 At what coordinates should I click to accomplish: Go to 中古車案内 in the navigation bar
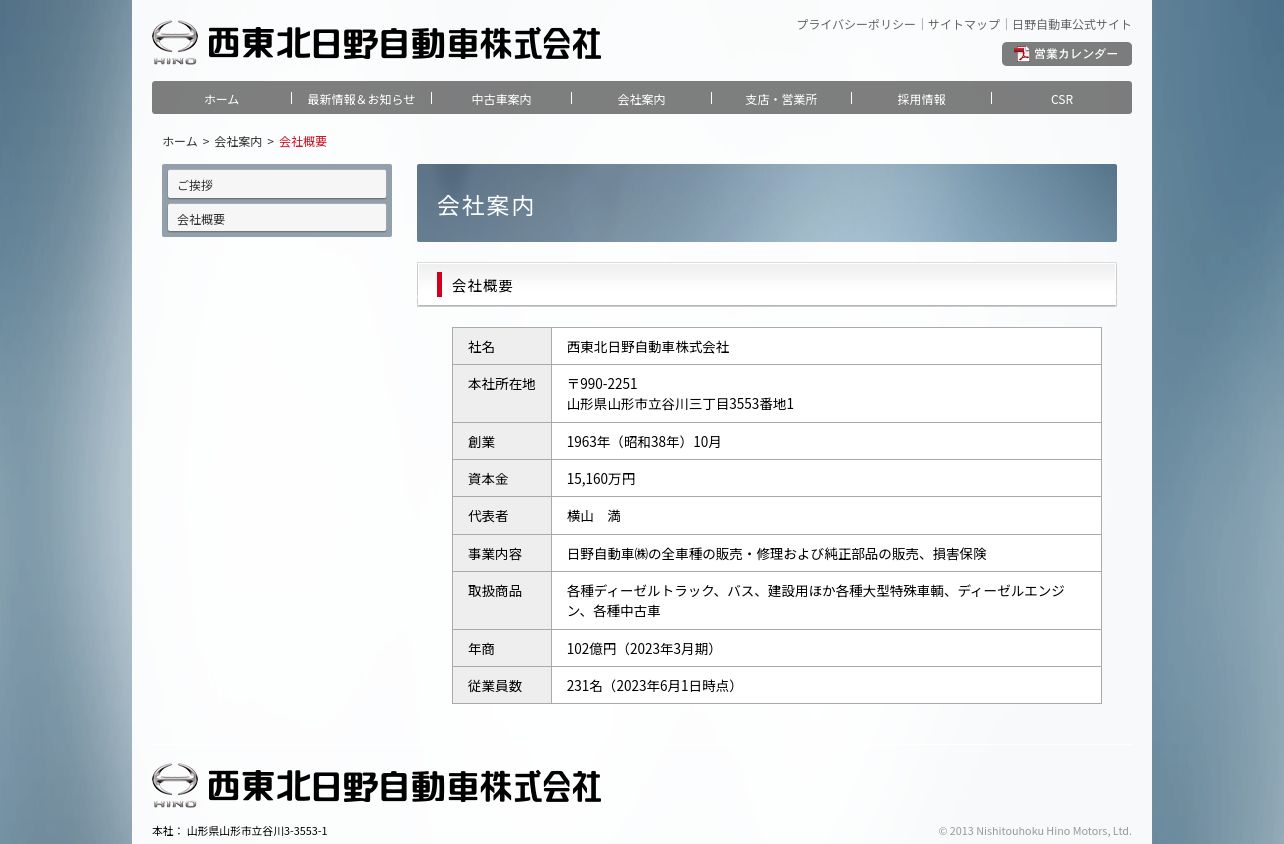[502, 99]
